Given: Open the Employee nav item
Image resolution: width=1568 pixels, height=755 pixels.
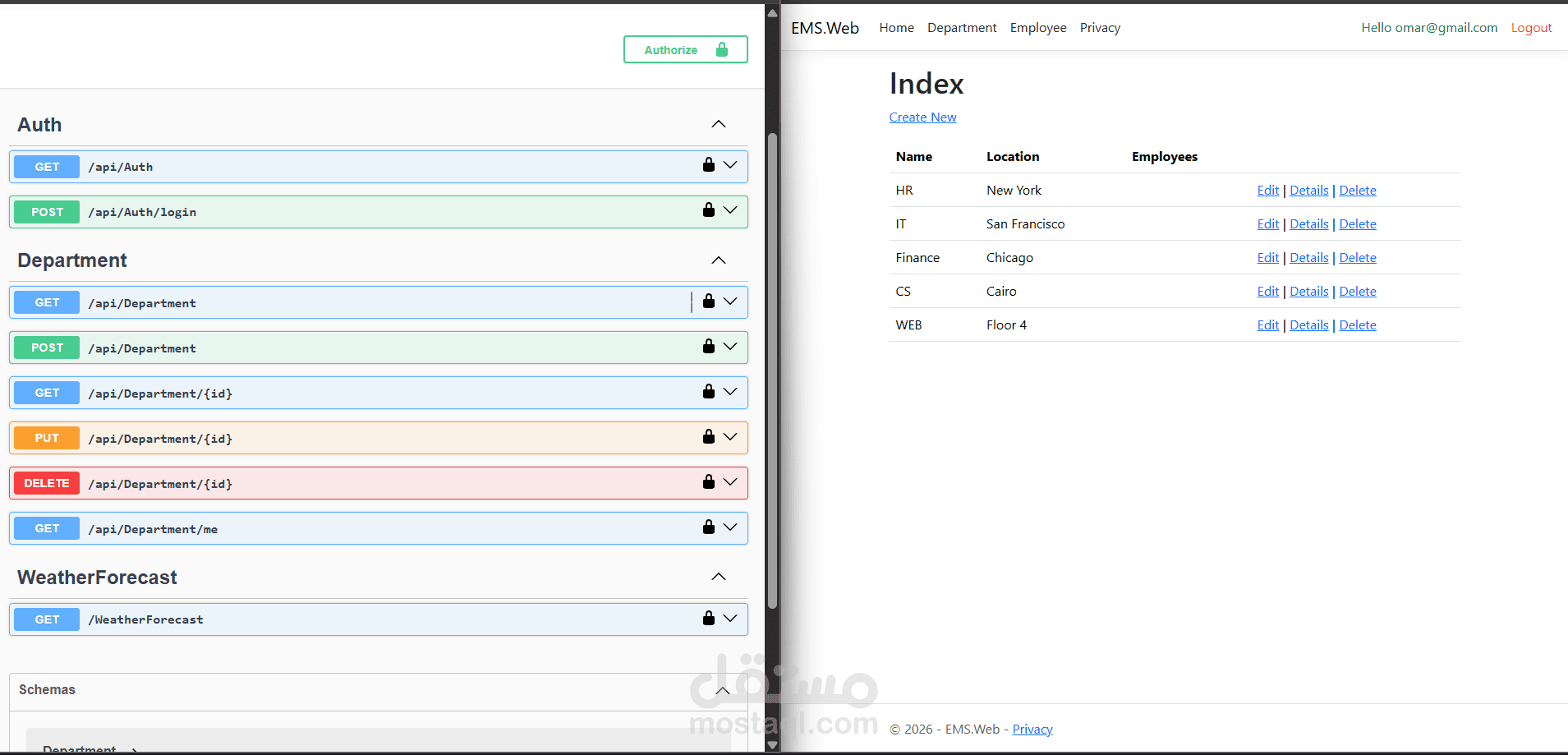Looking at the screenshot, I should 1038,28.
